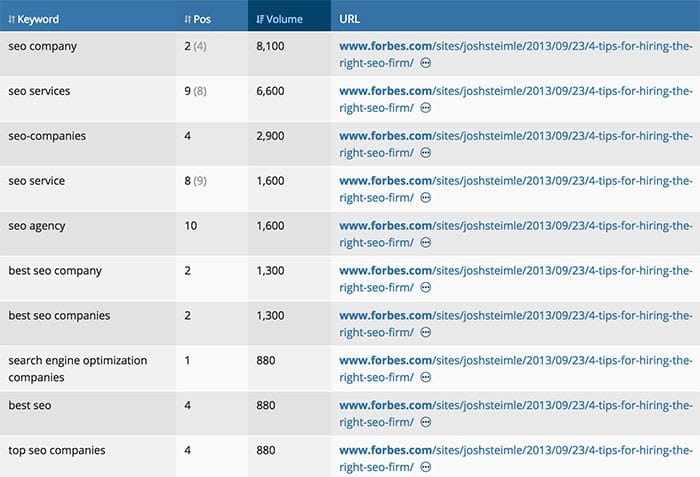Viewport: 700px width, 477px height.
Task: Open the ellipsis icon in top seo companies row
Action: coord(426,467)
